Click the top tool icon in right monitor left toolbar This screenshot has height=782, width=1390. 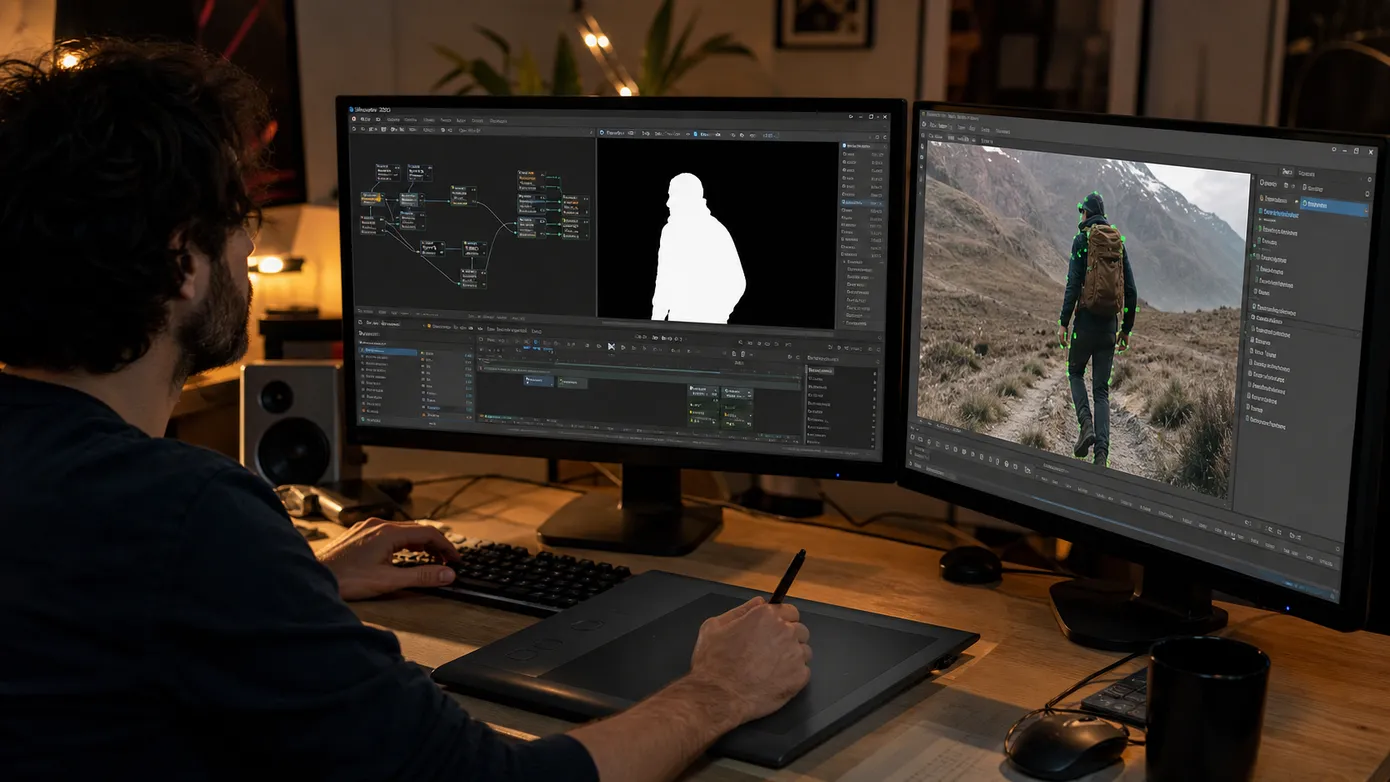point(922,146)
